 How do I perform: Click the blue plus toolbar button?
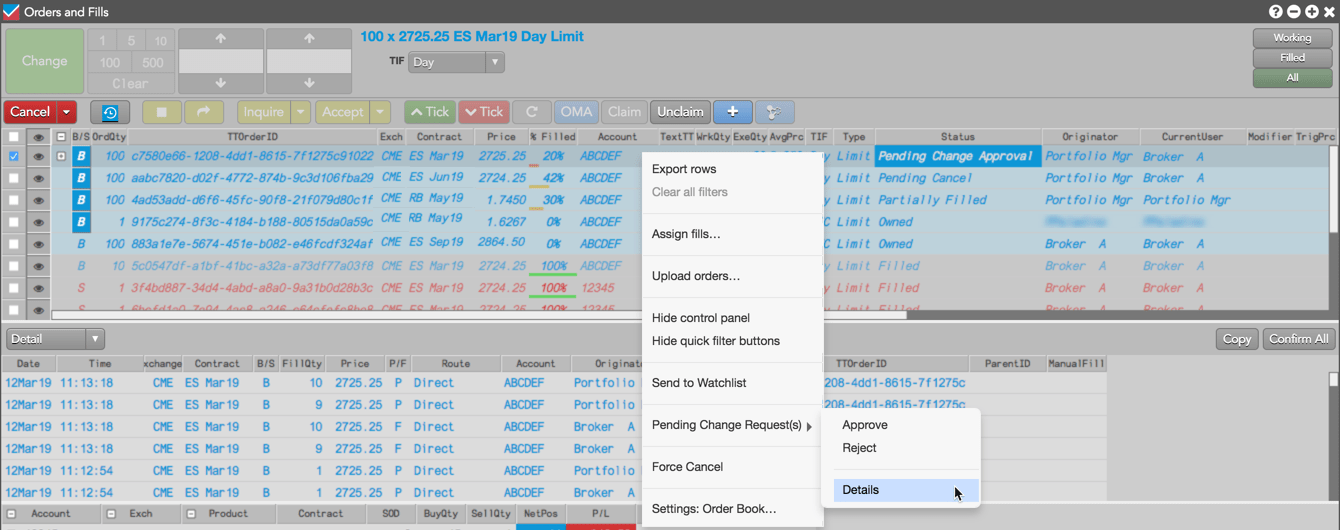click(x=732, y=112)
